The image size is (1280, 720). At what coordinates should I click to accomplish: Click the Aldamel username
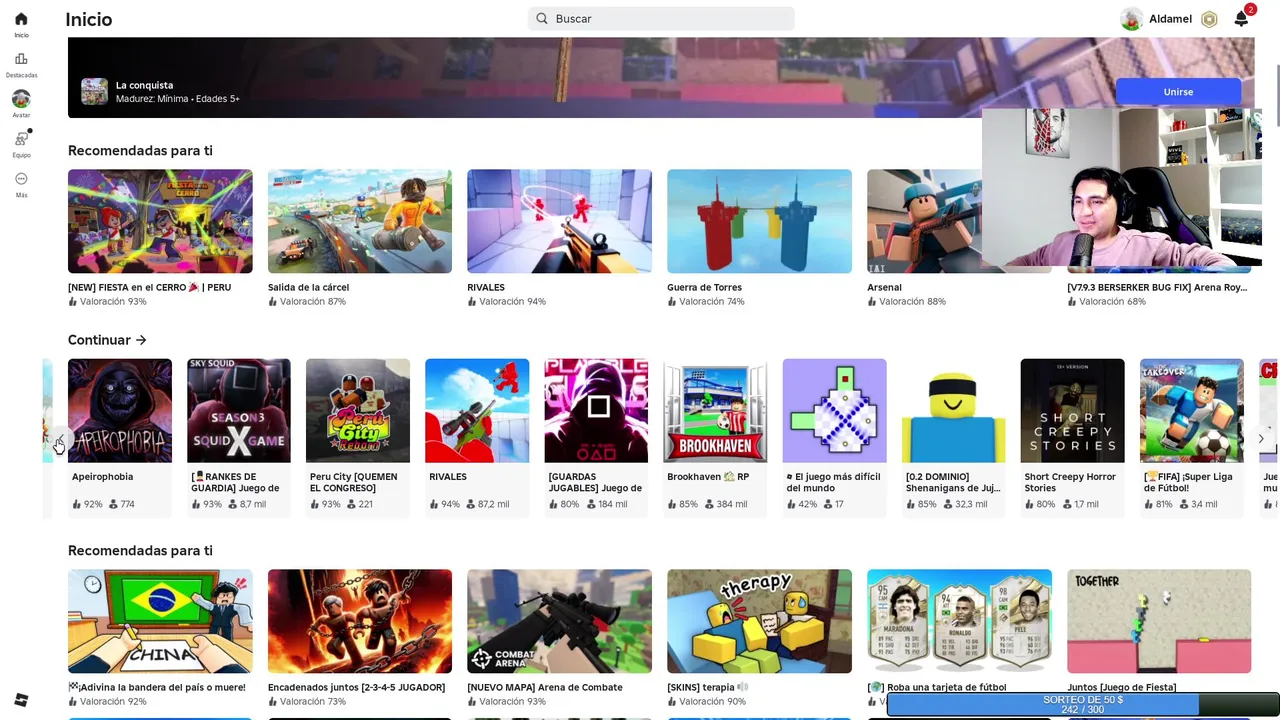(1170, 19)
